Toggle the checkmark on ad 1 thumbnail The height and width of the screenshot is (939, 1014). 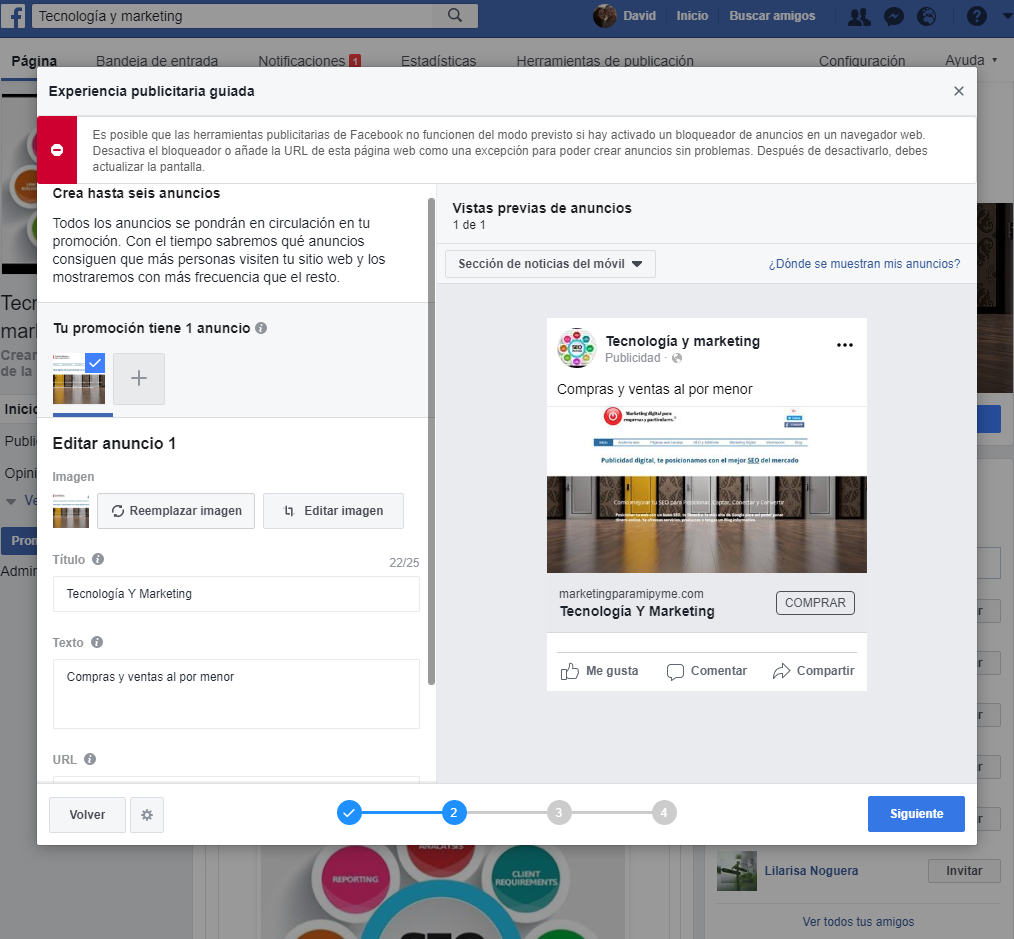pos(95,363)
